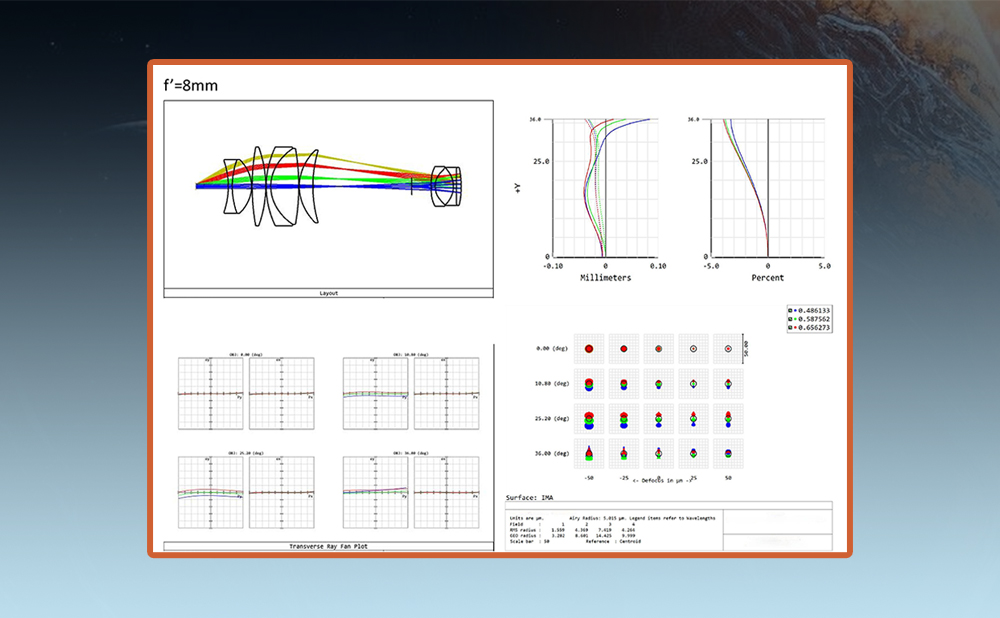This screenshot has width=1000, height=618.
Task: Toggle the 0.587562 wavelength legend marker
Action: tap(791, 319)
